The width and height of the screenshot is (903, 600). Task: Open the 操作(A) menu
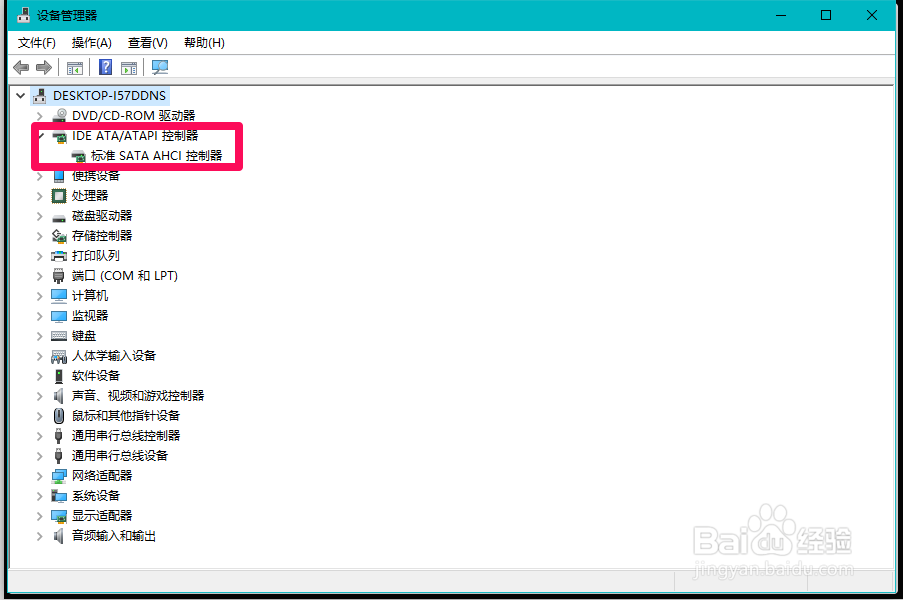click(92, 43)
